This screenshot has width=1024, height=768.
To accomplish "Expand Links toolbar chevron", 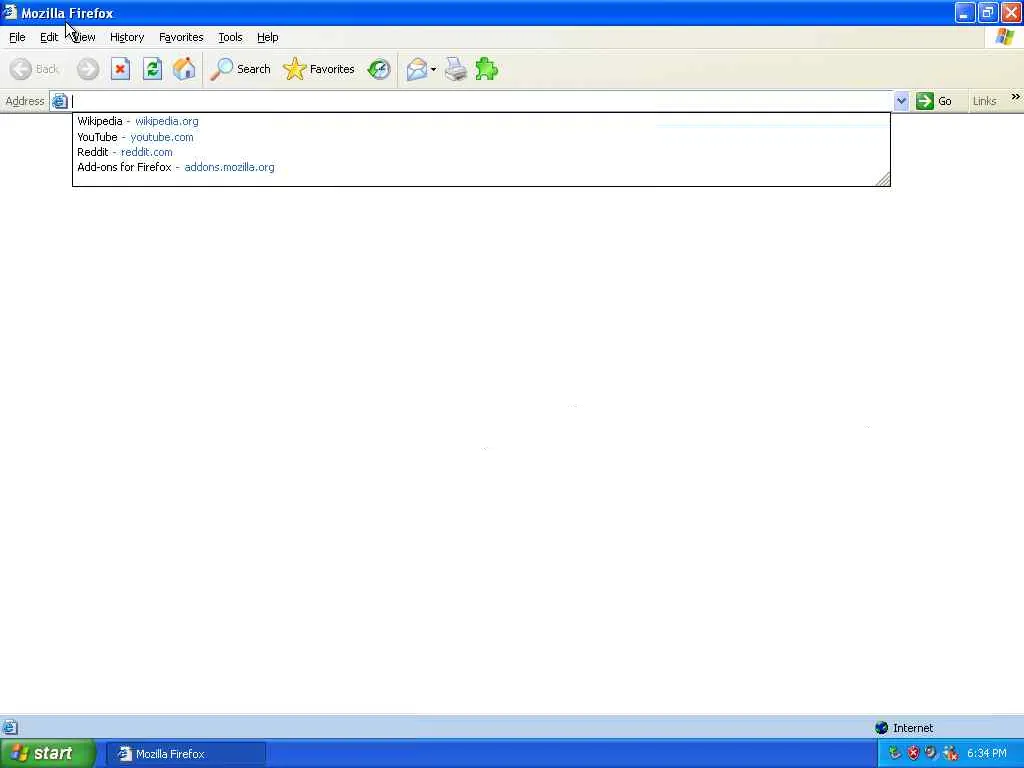I will pos(1016,97).
